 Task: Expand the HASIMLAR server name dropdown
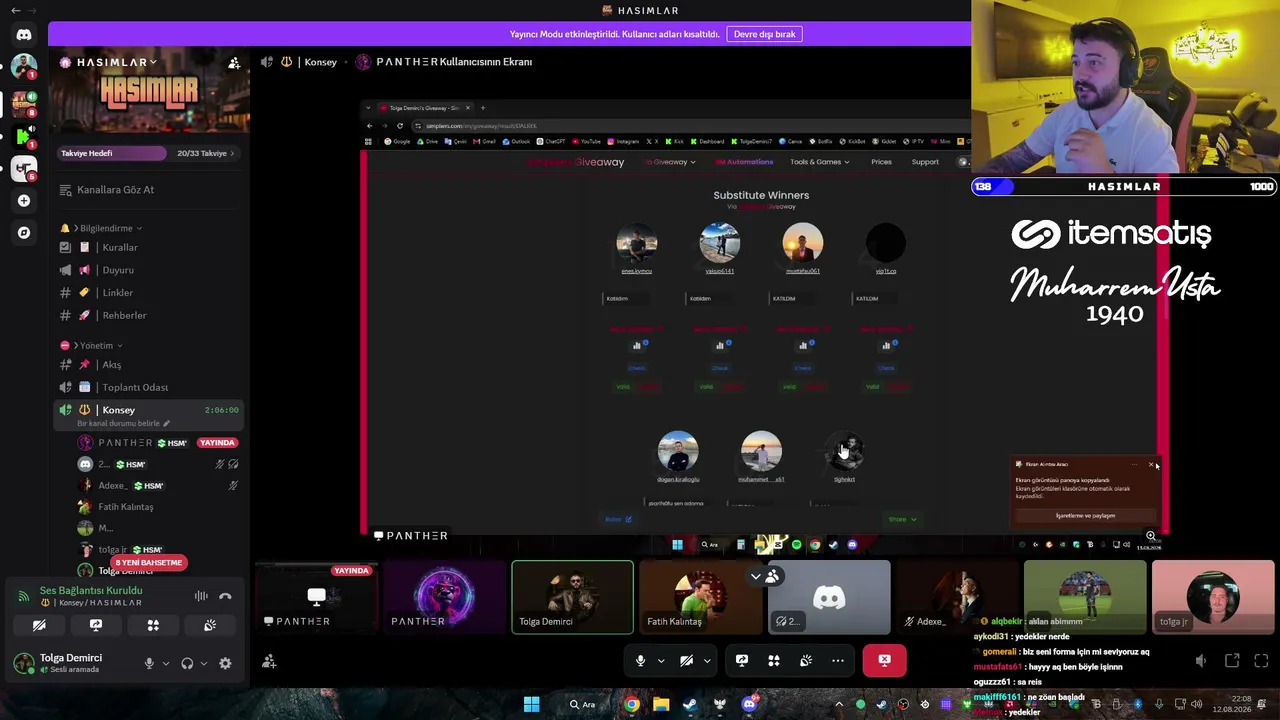point(153,62)
